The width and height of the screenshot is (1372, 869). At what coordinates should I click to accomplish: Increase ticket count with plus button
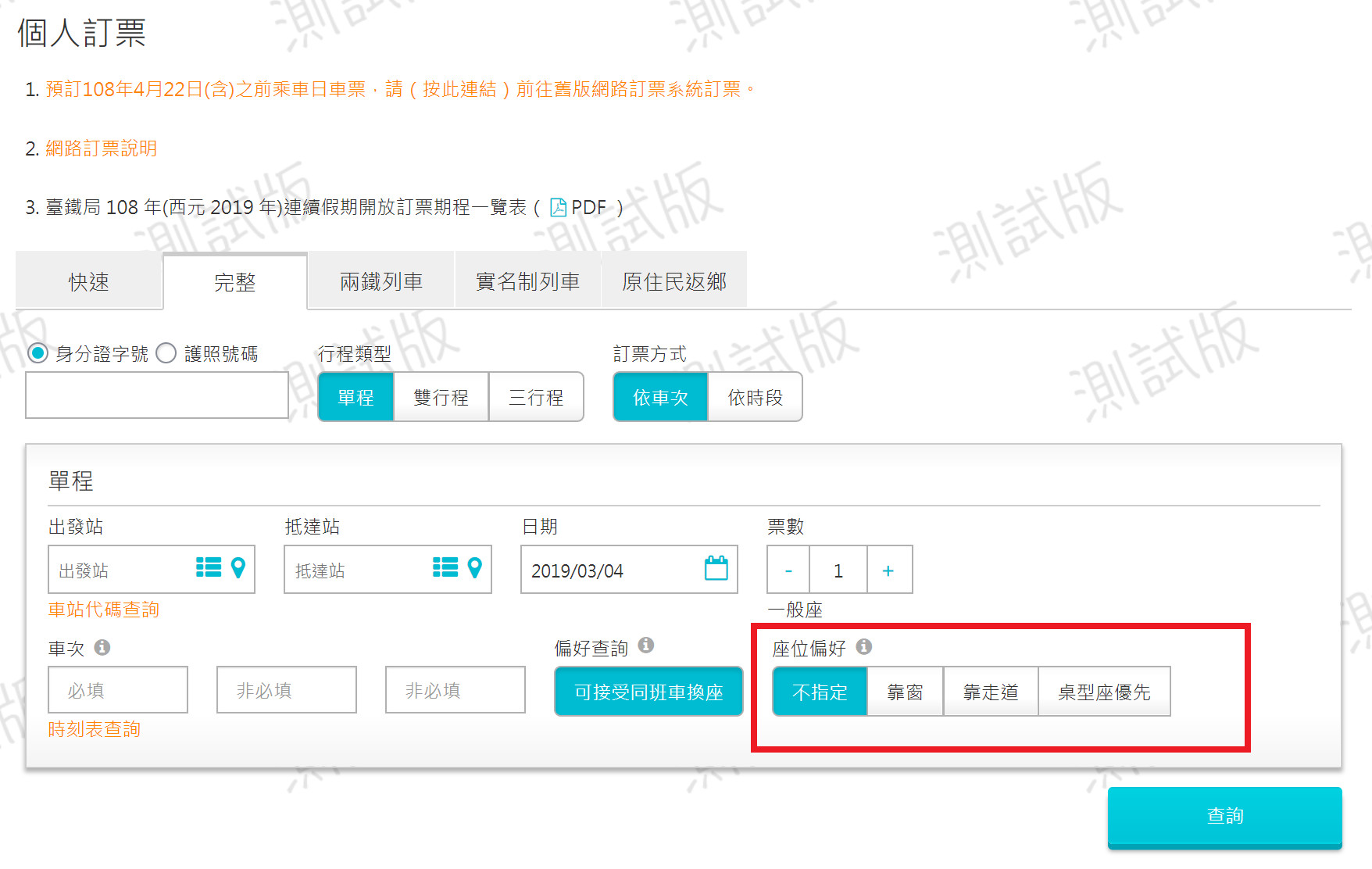[x=889, y=570]
